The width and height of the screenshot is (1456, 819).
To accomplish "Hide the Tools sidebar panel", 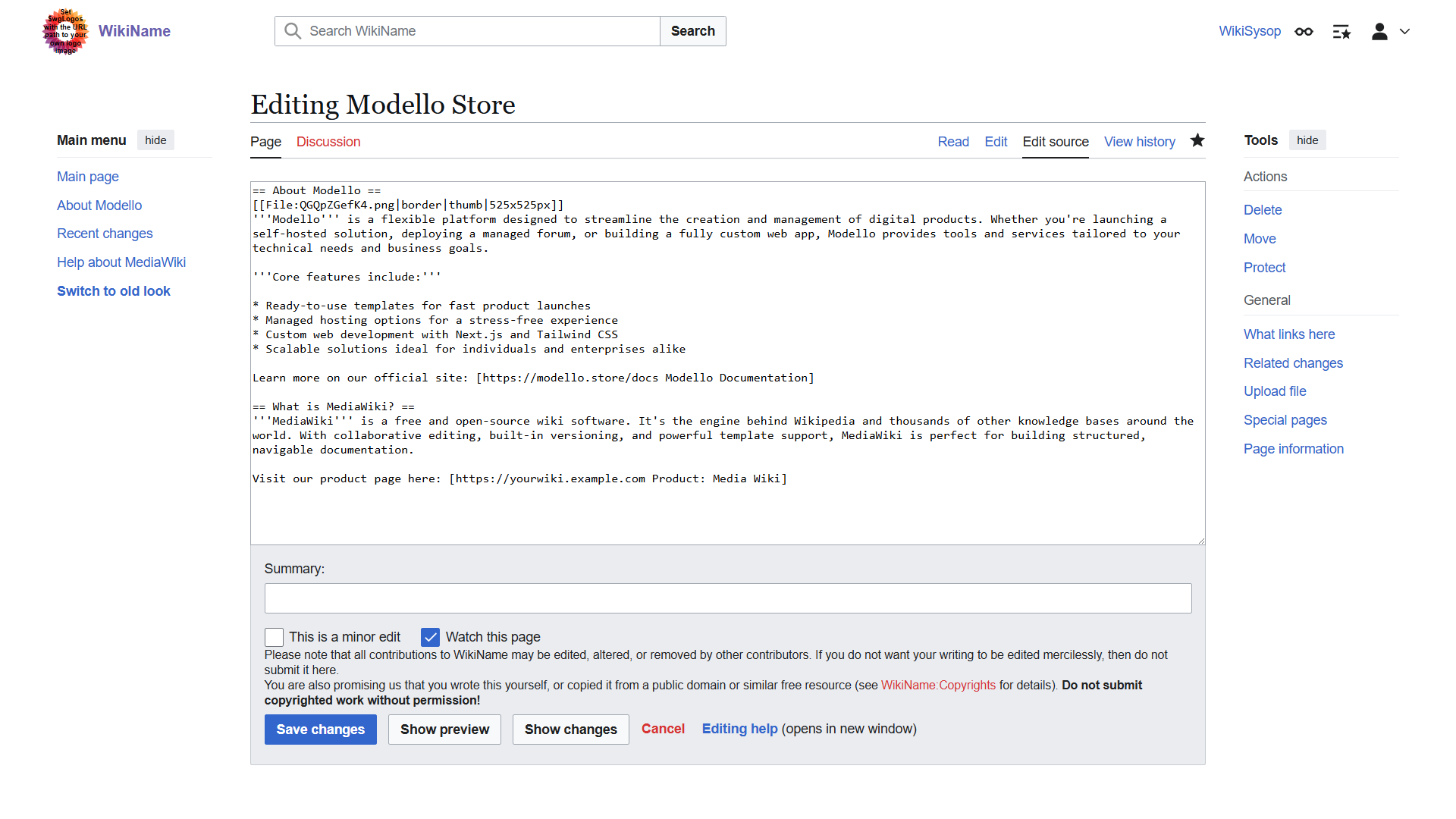I will tap(1307, 140).
